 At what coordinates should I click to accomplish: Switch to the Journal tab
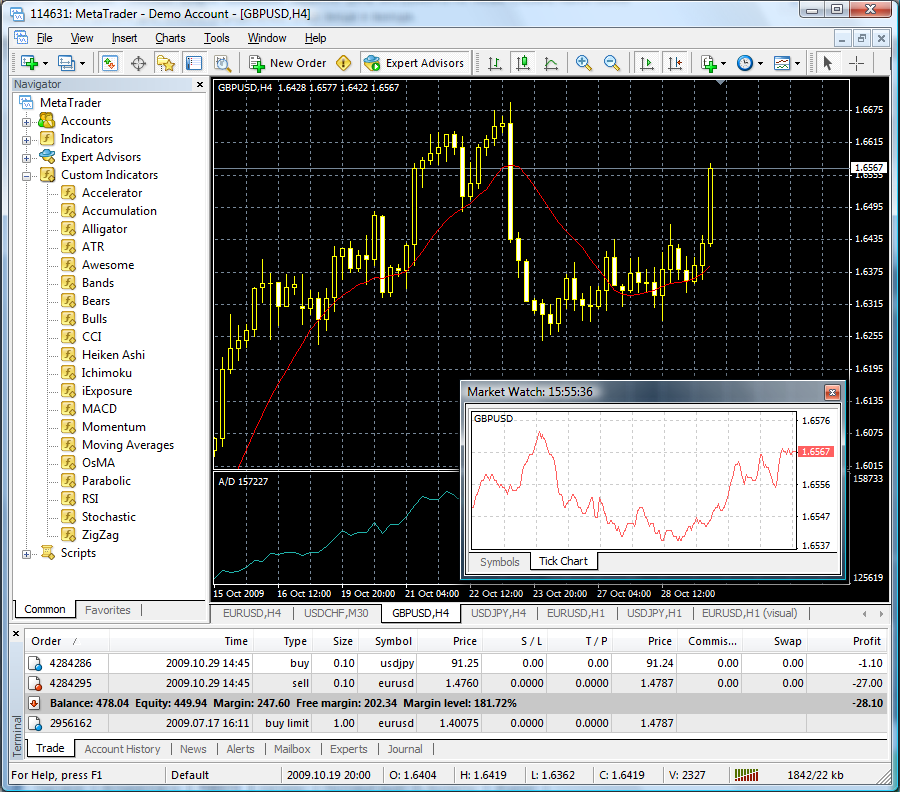click(405, 749)
